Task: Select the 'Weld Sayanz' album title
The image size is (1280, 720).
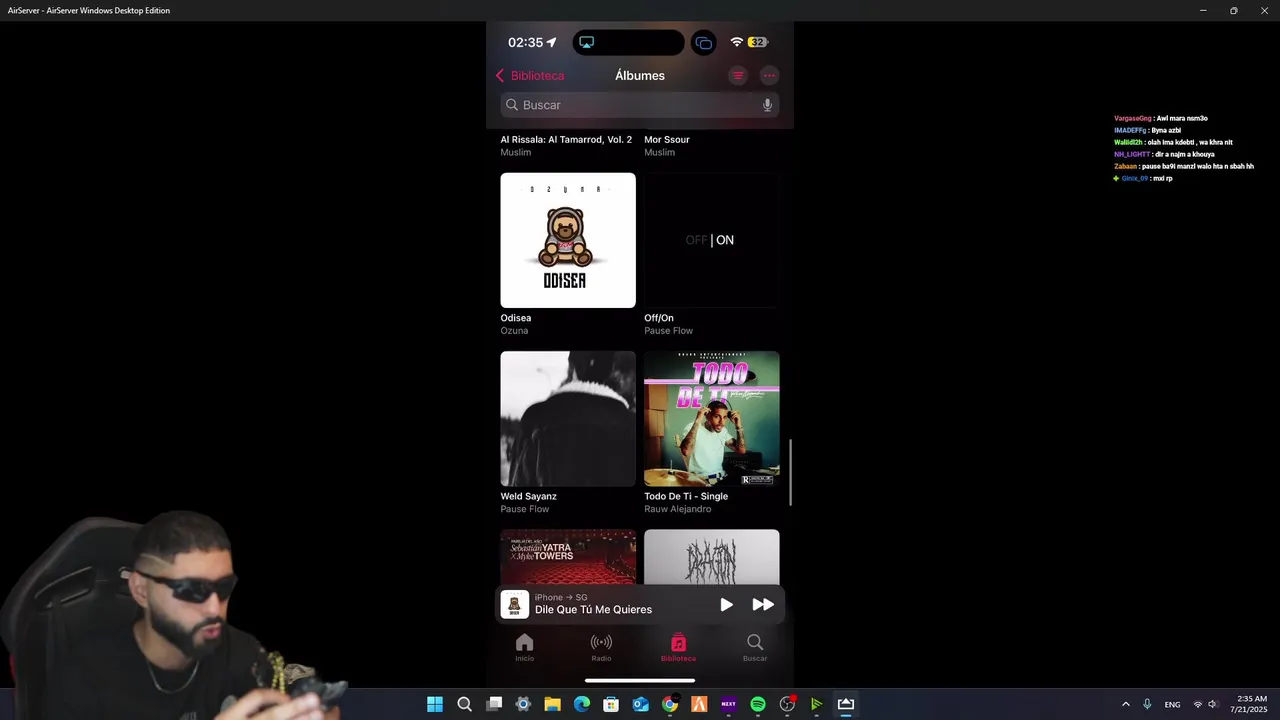Action: pyautogui.click(x=529, y=496)
